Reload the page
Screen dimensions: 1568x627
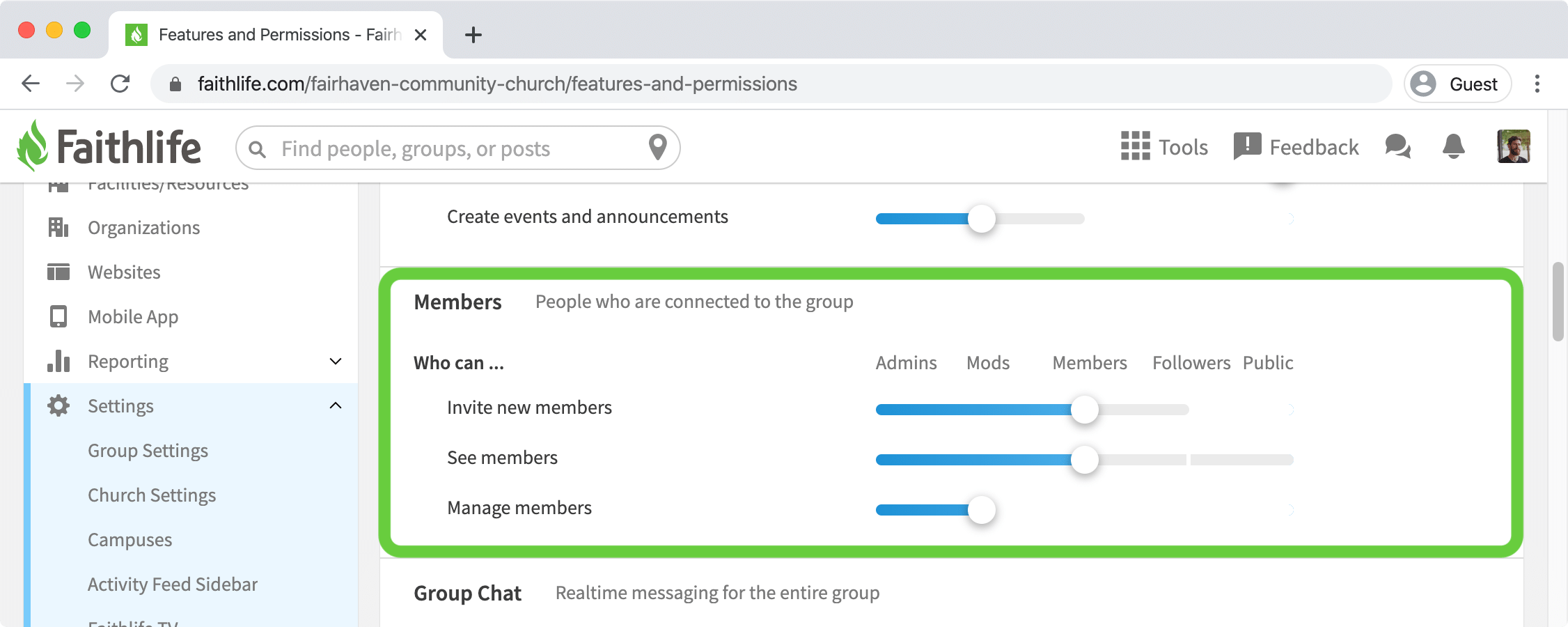(120, 84)
